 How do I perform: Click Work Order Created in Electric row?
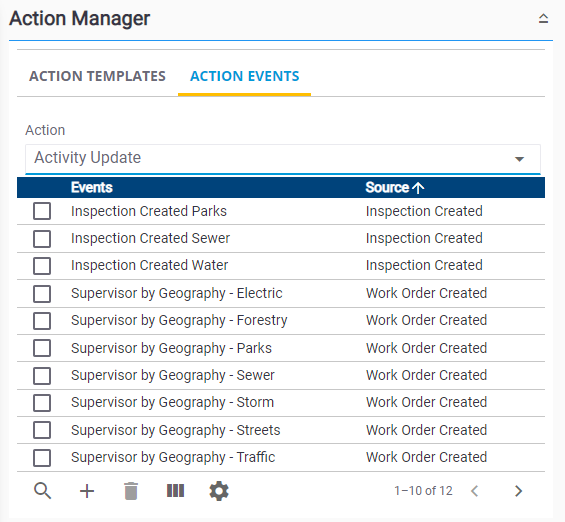pyautogui.click(x=427, y=293)
